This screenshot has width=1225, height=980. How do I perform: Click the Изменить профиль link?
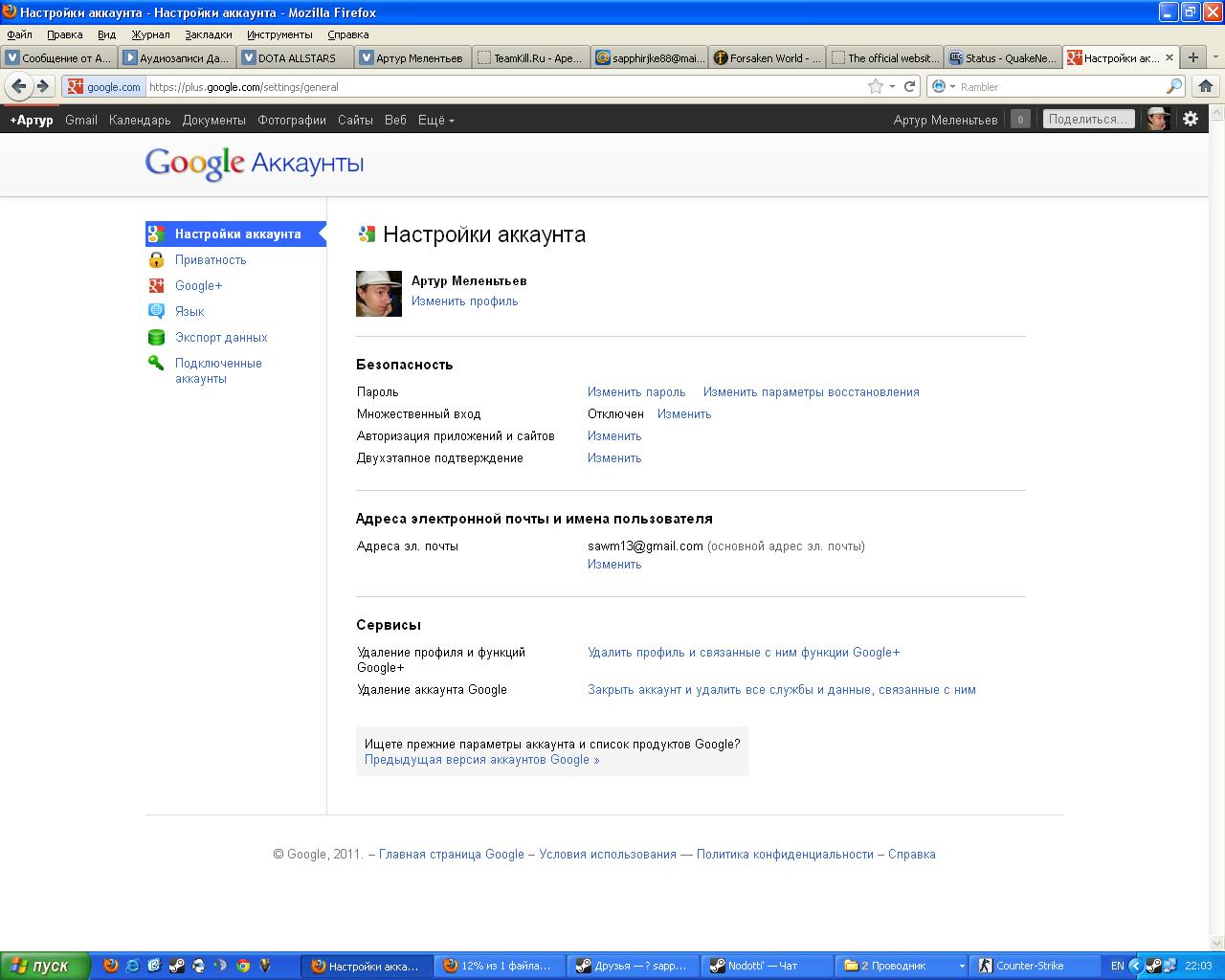click(464, 301)
